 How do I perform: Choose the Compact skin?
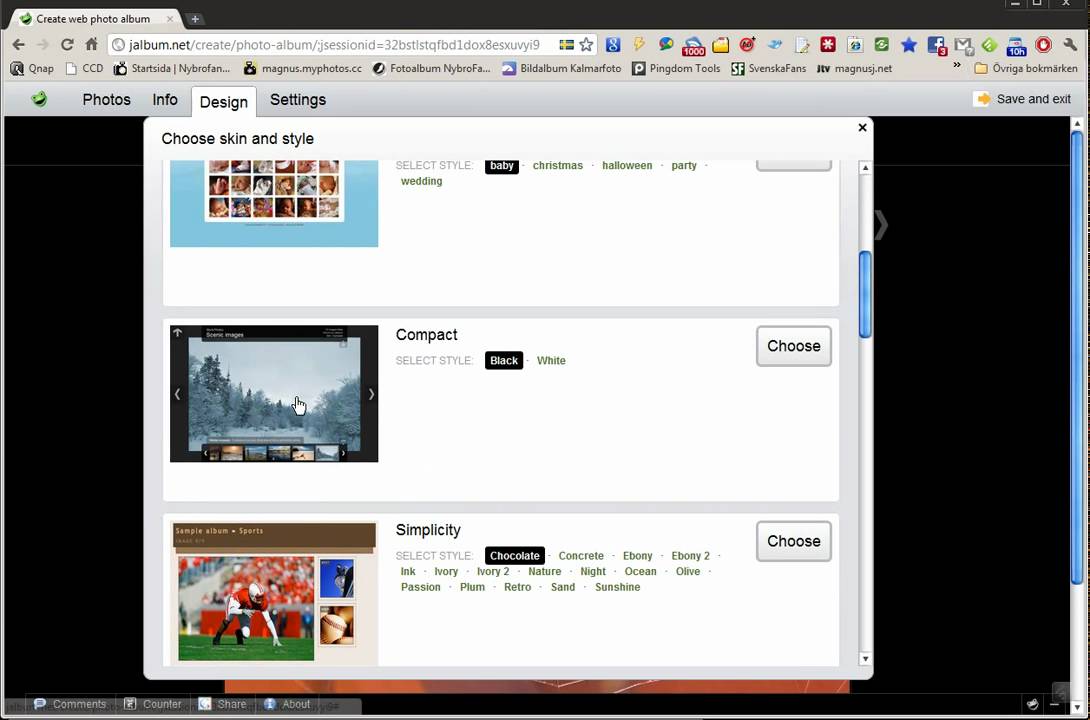pyautogui.click(x=793, y=345)
